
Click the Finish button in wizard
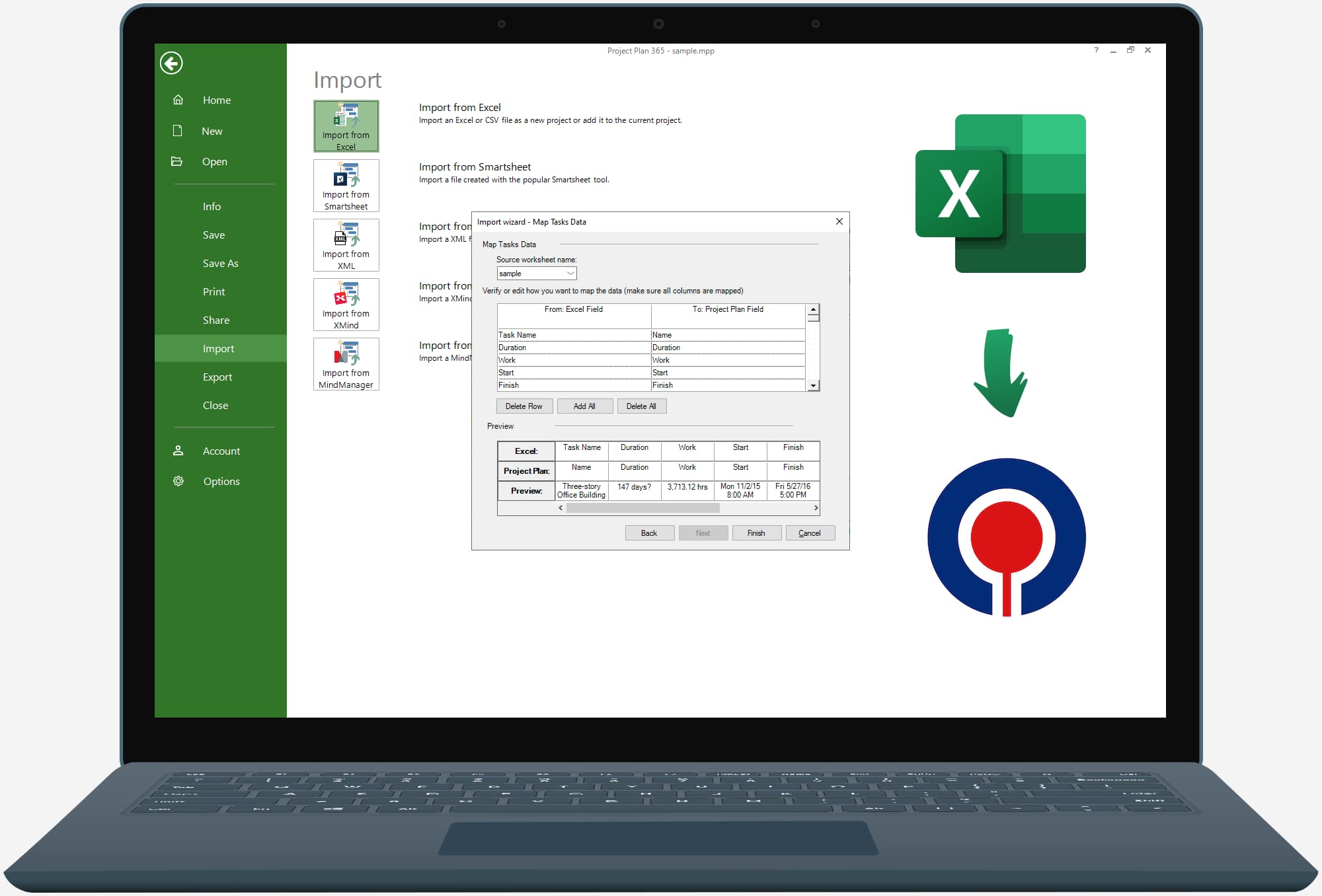point(755,532)
